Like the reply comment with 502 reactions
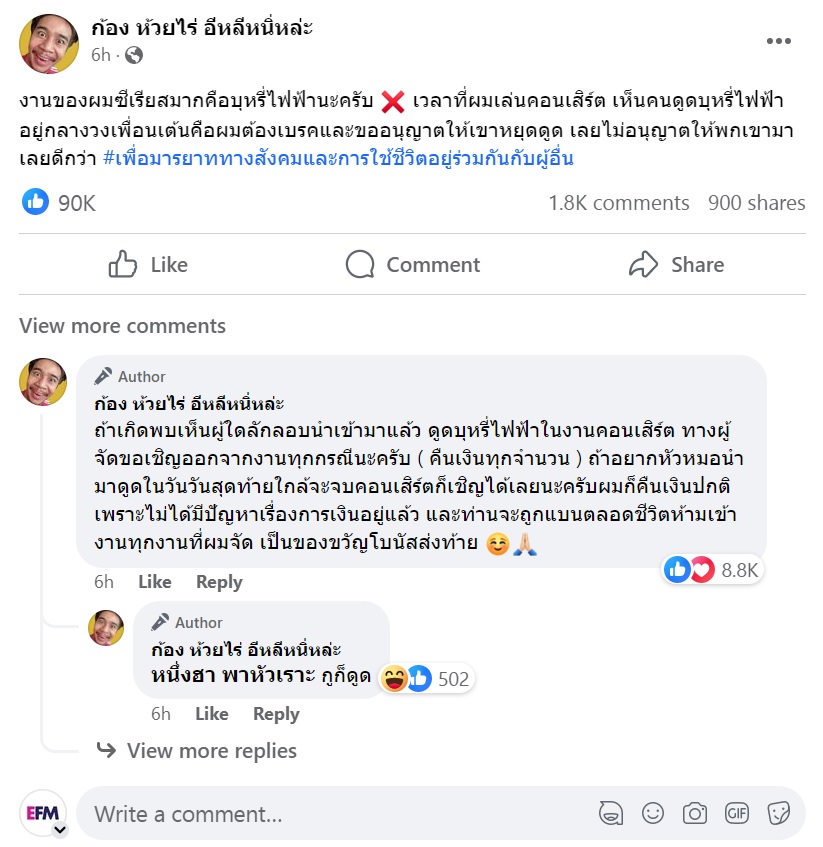823x847 pixels. point(212,714)
